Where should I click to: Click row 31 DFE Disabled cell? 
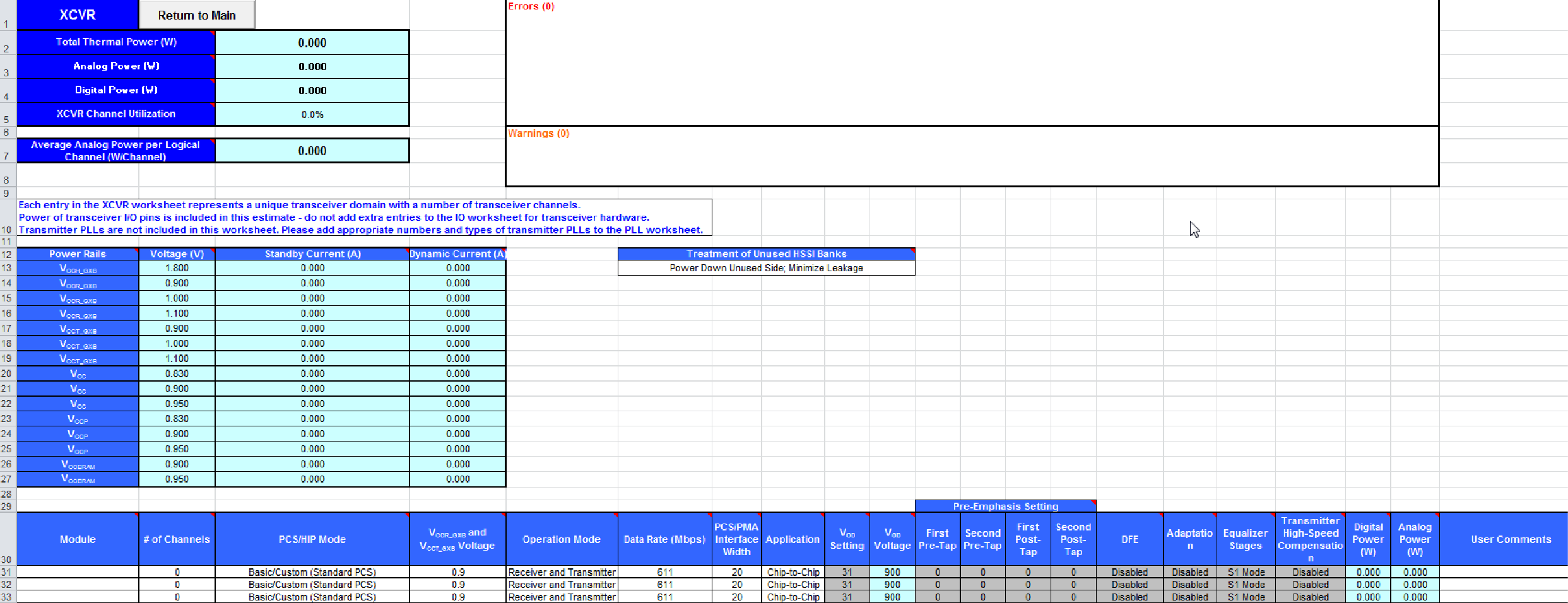(1129, 572)
